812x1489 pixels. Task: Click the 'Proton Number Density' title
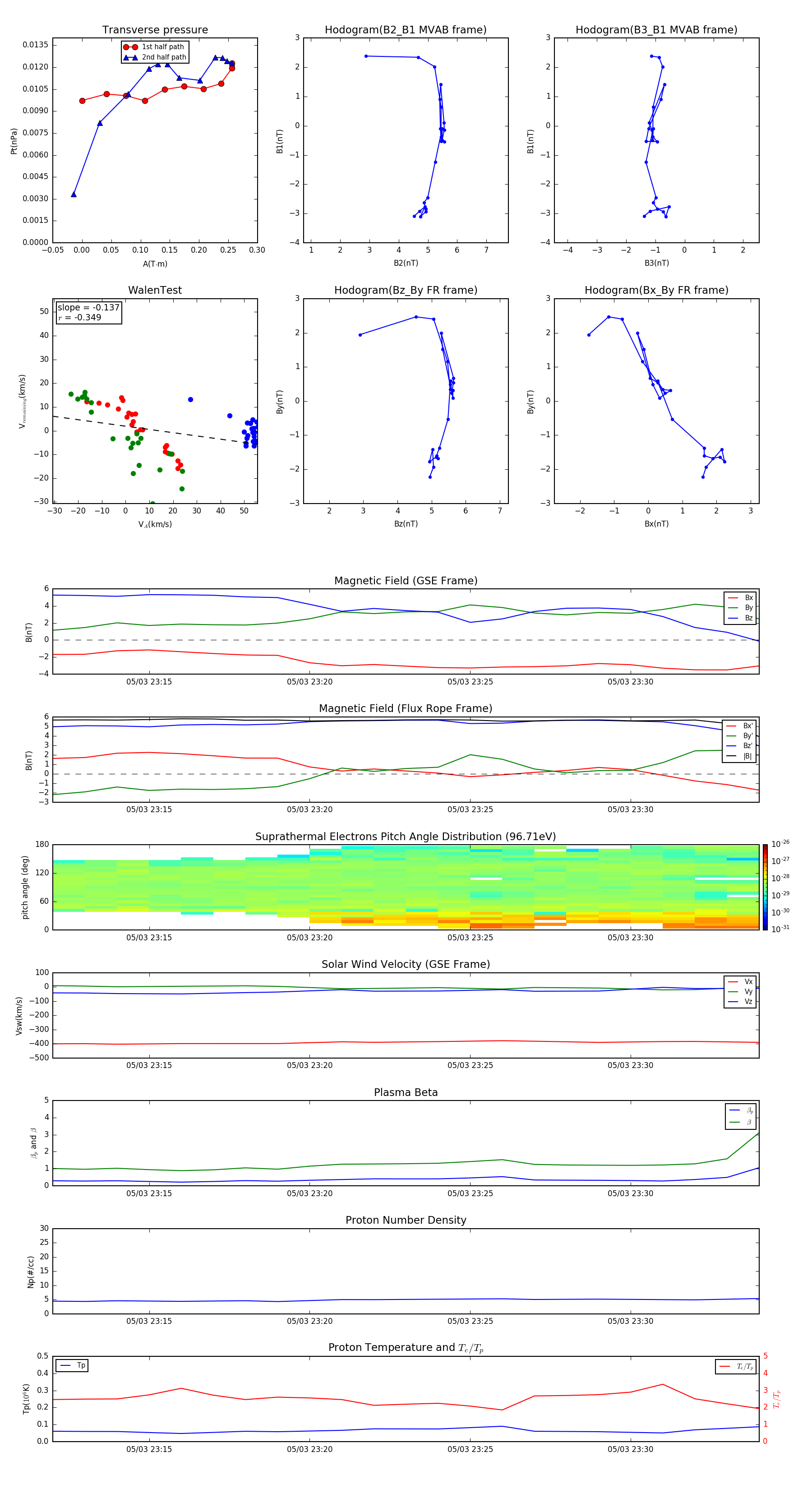pos(406,1220)
